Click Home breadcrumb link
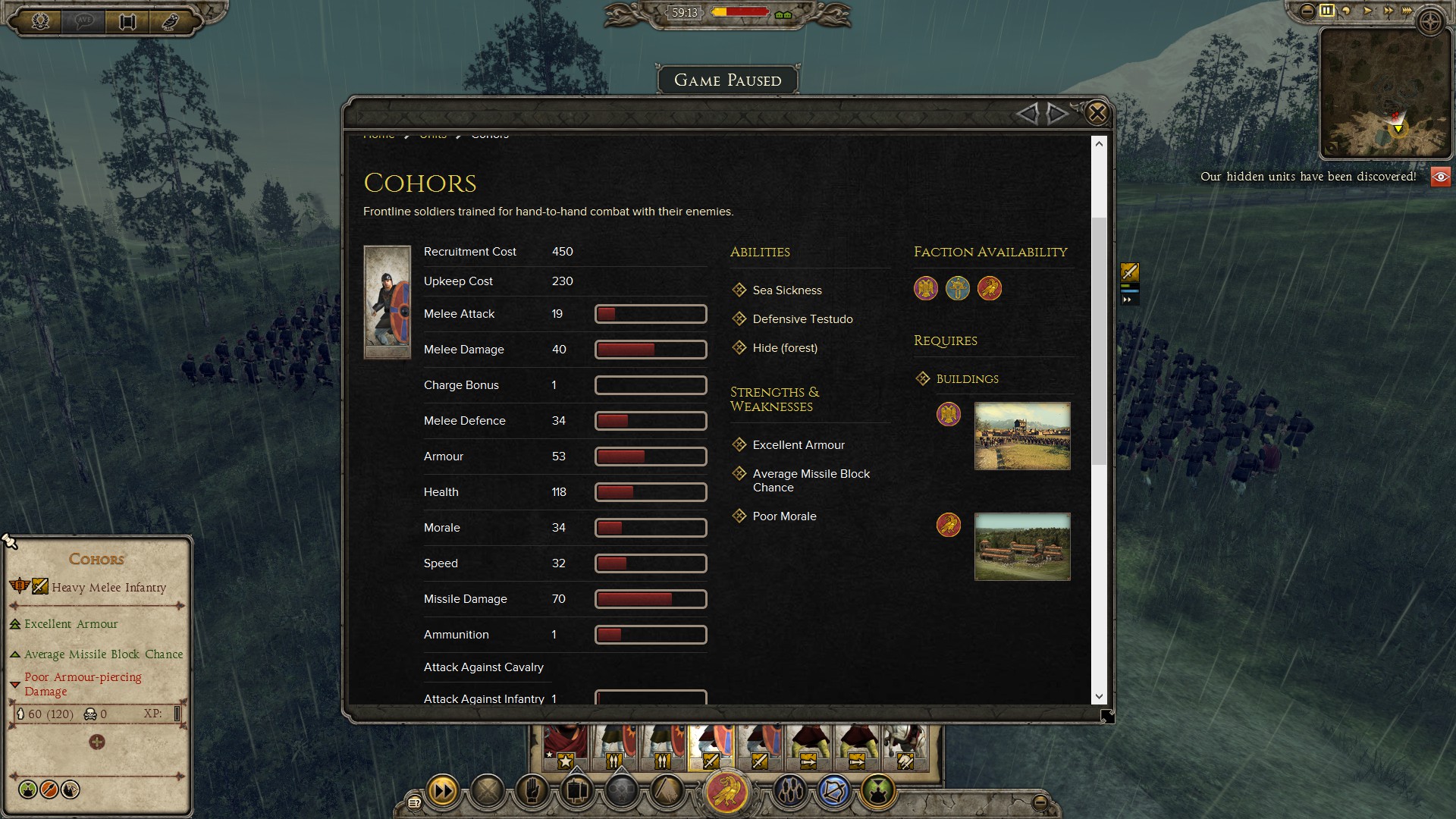The height and width of the screenshot is (819, 1456). pos(378,136)
